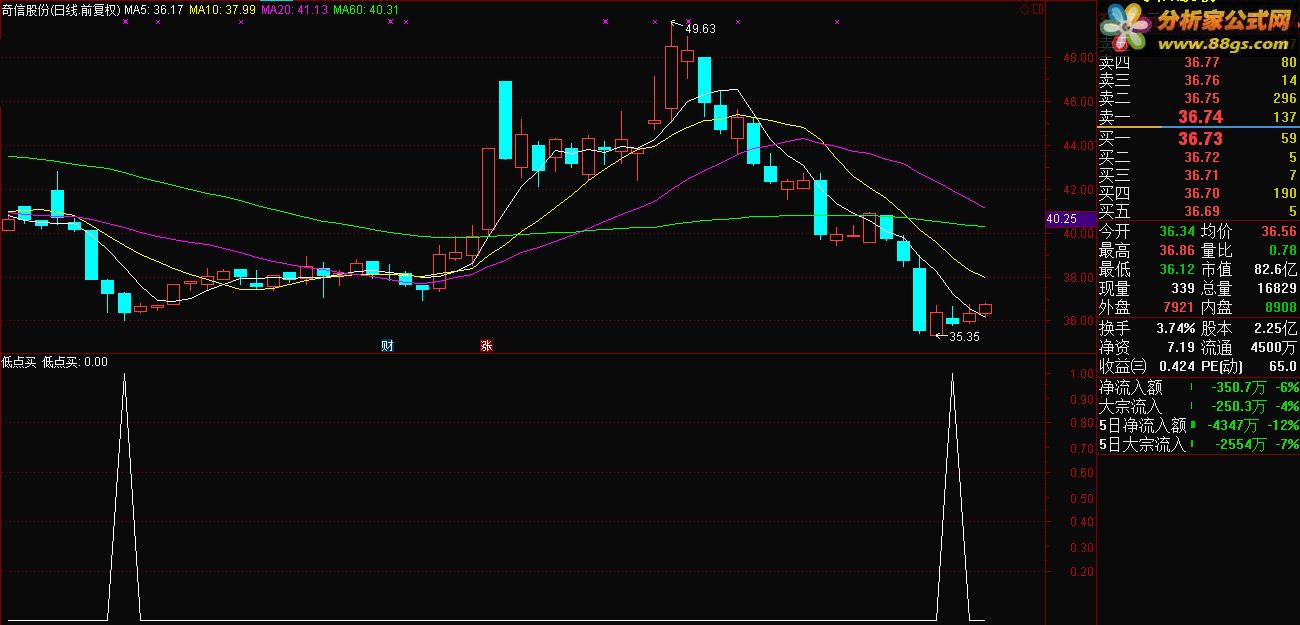Screen dimensions: 1300x625
Task: Click the 5日大宗流入 -2554万 row
Action: tap(1198, 445)
